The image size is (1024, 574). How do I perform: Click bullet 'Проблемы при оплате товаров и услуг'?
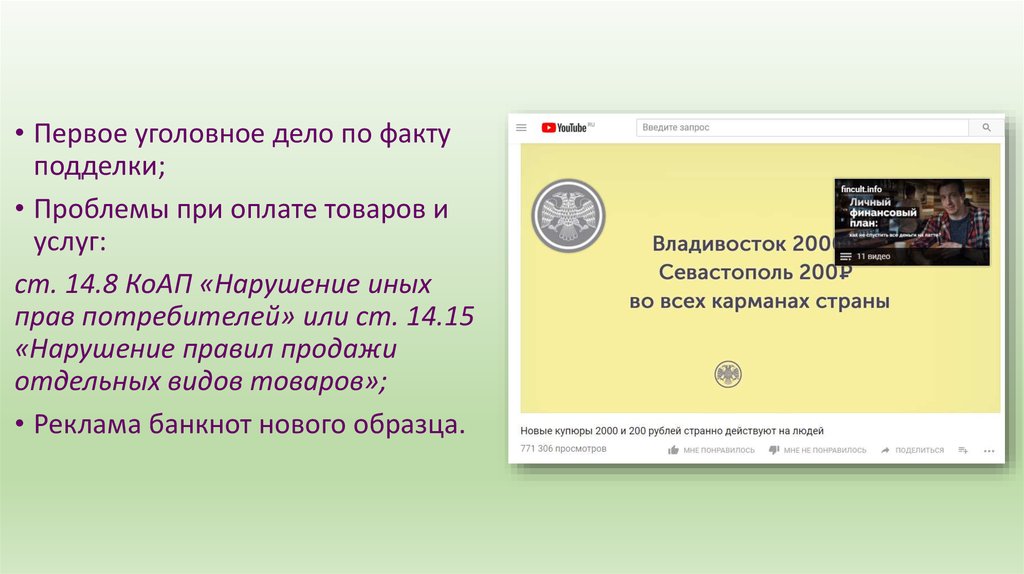point(240,225)
